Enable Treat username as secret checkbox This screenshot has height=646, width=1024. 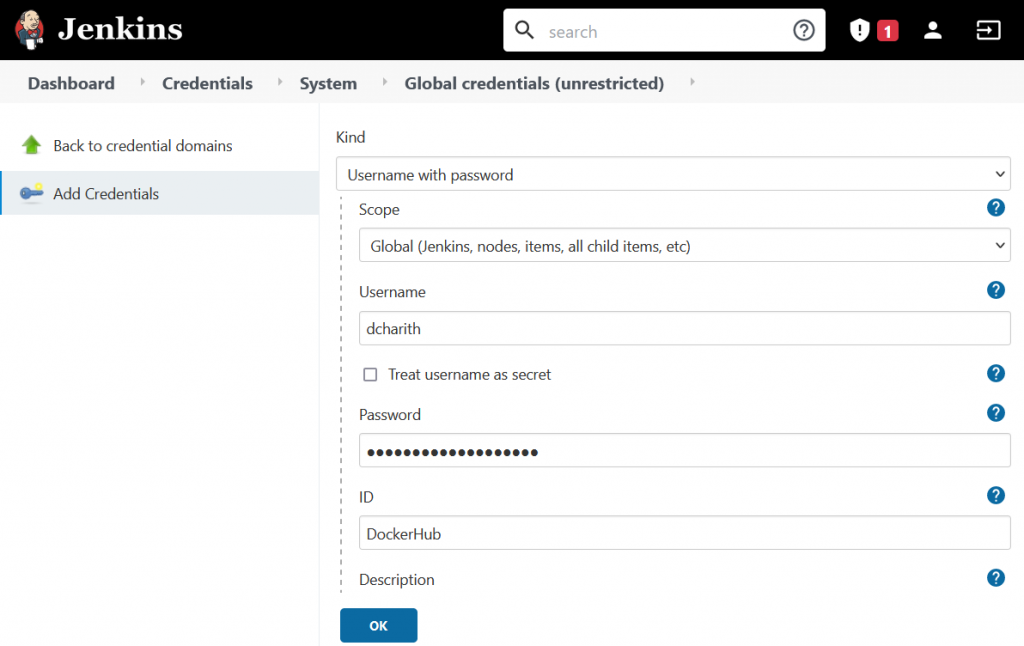pos(370,374)
